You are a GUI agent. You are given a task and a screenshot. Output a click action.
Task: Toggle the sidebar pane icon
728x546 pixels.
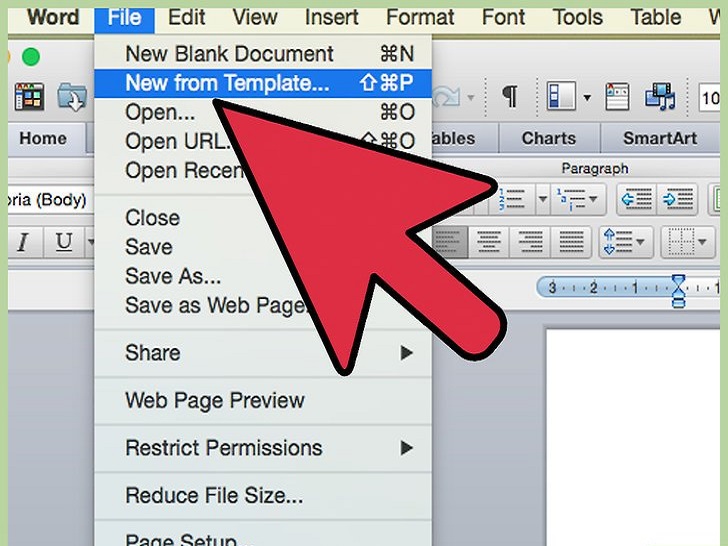click(561, 96)
